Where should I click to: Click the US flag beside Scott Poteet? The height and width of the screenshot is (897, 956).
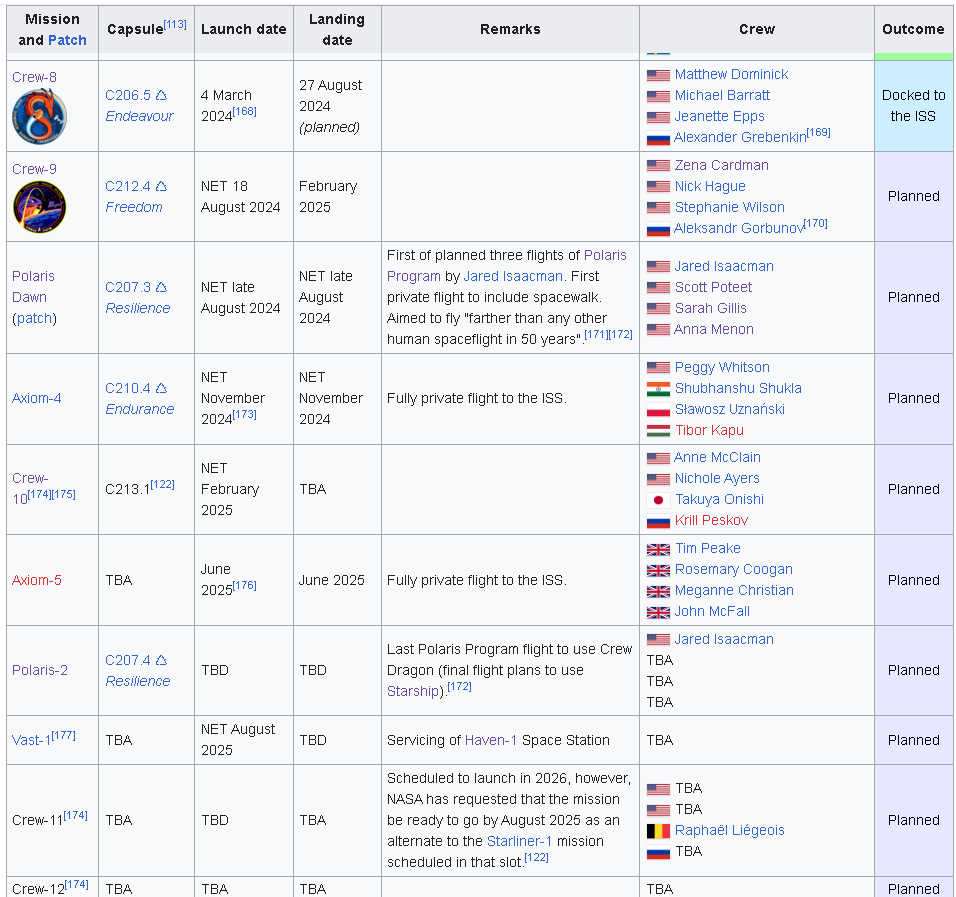point(658,288)
